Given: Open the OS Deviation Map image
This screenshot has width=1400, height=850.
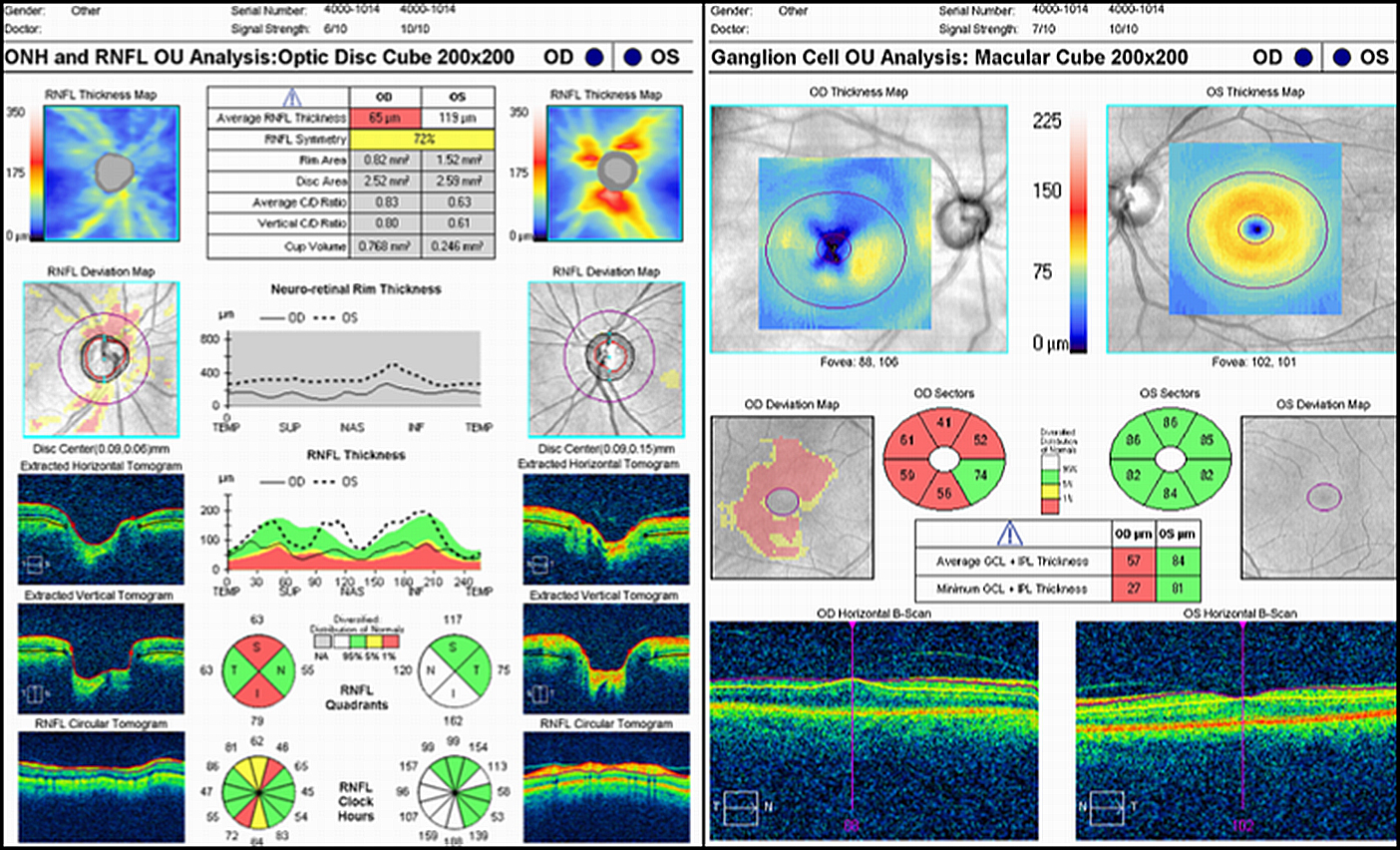Looking at the screenshot, I should coord(1318,497).
